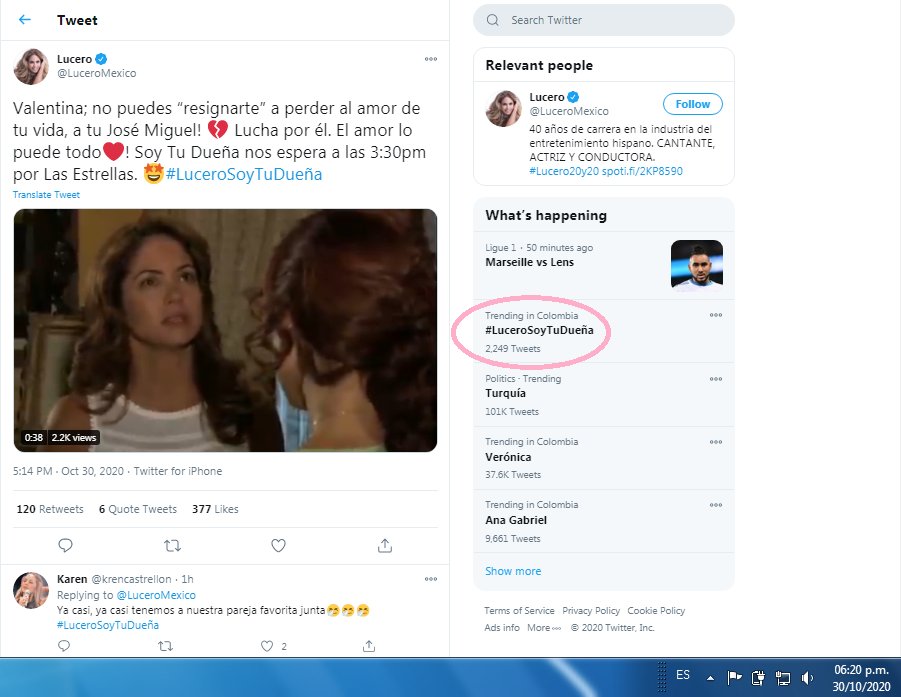View the 6 Quote Tweets list
This screenshot has width=901, height=697.
(138, 509)
